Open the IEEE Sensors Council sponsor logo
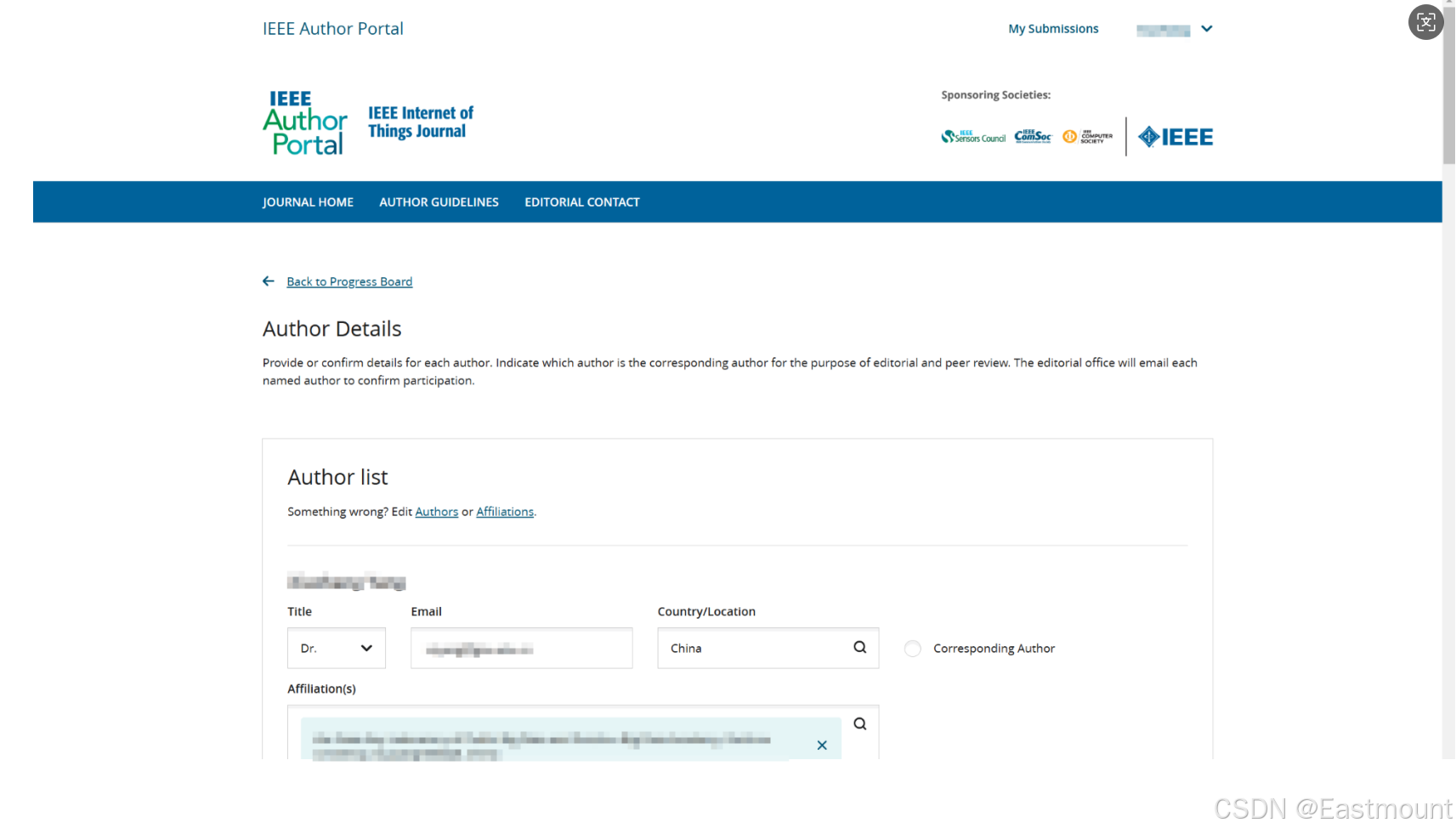 [973, 136]
